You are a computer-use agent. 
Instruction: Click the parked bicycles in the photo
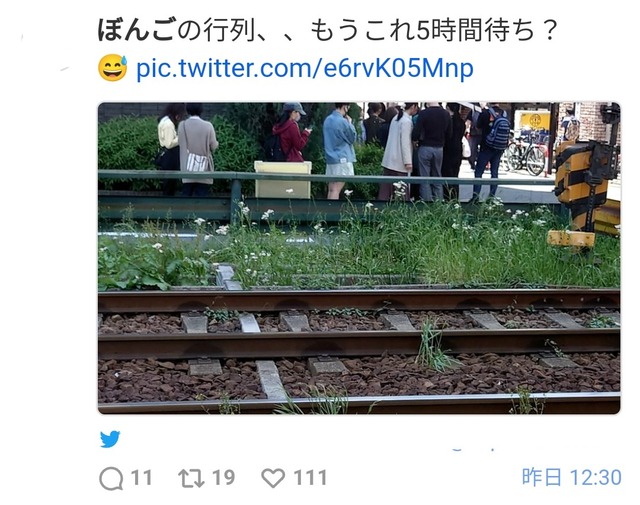point(525,152)
